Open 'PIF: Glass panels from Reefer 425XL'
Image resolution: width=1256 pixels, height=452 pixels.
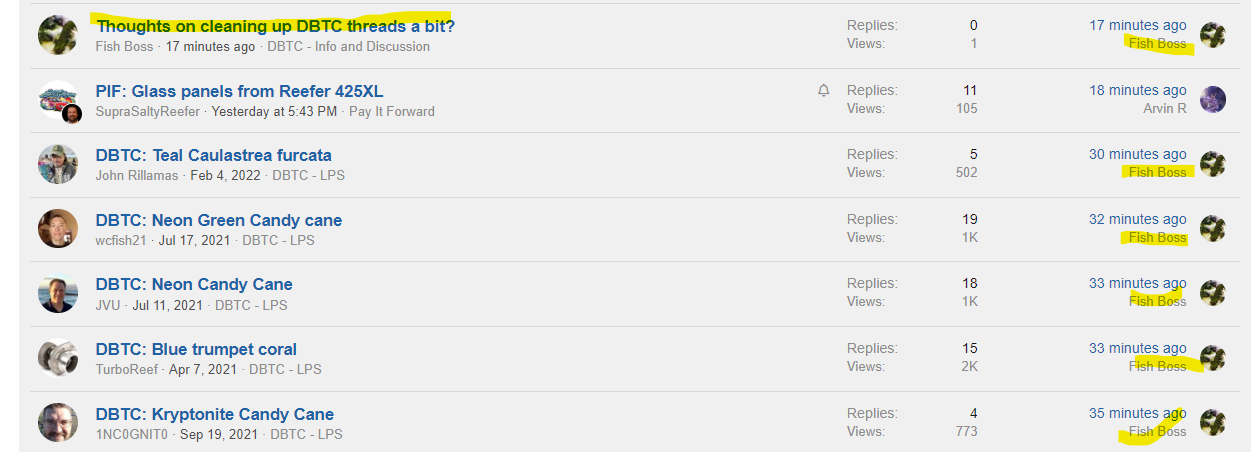click(x=239, y=91)
